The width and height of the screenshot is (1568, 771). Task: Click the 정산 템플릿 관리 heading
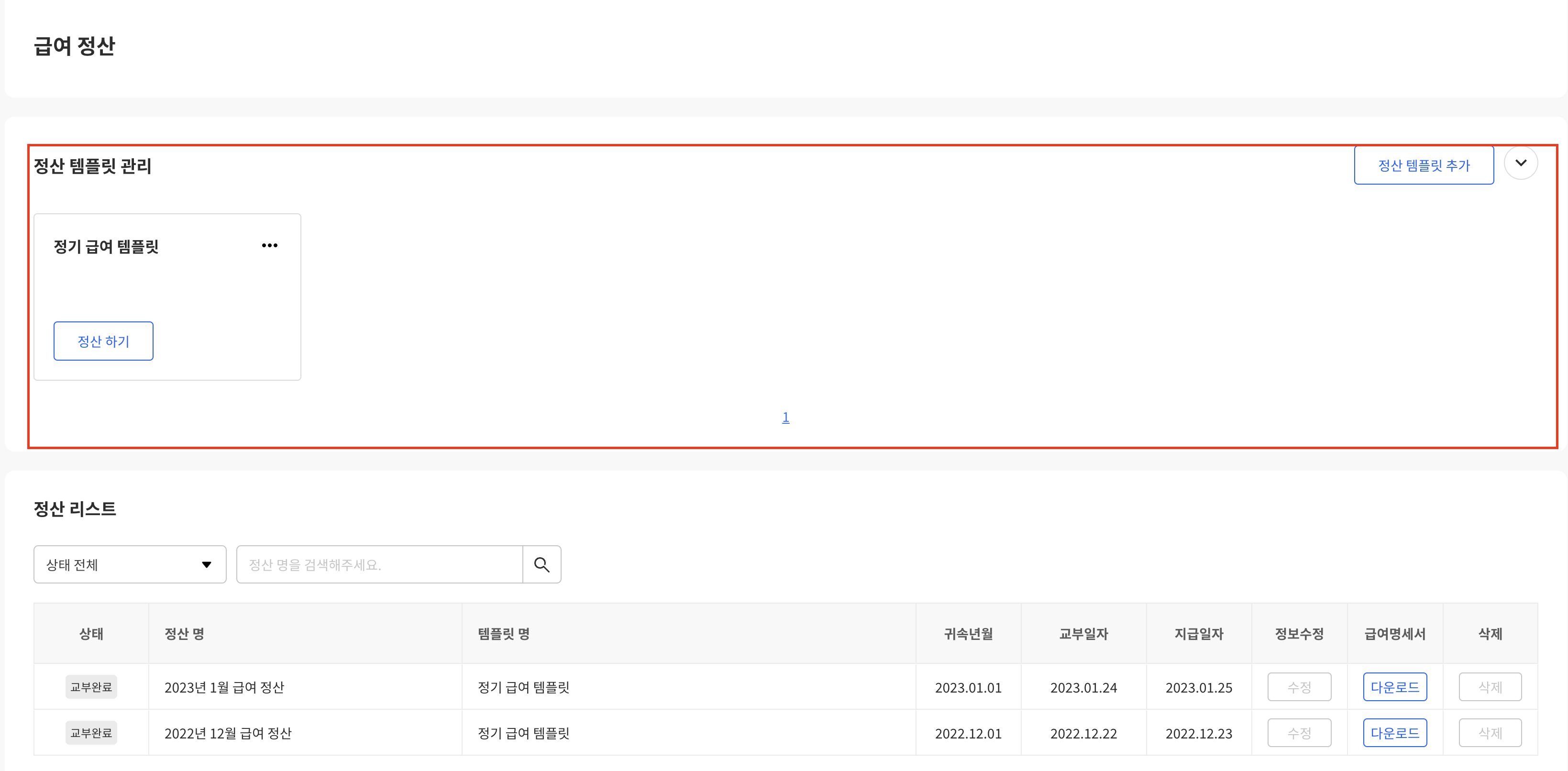(x=92, y=165)
